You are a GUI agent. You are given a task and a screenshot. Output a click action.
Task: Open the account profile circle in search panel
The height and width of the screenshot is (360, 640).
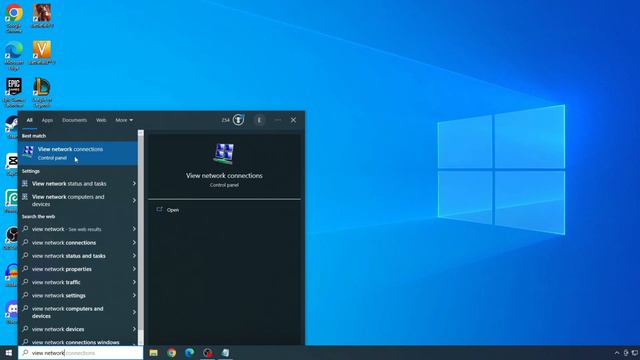259,120
